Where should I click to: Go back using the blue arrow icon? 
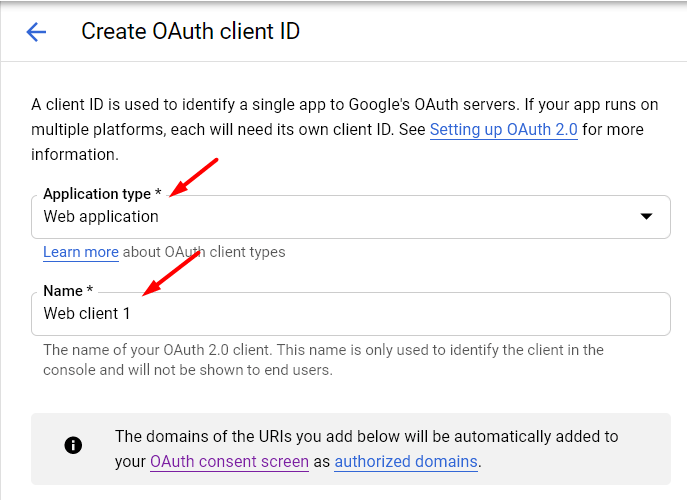pyautogui.click(x=36, y=32)
